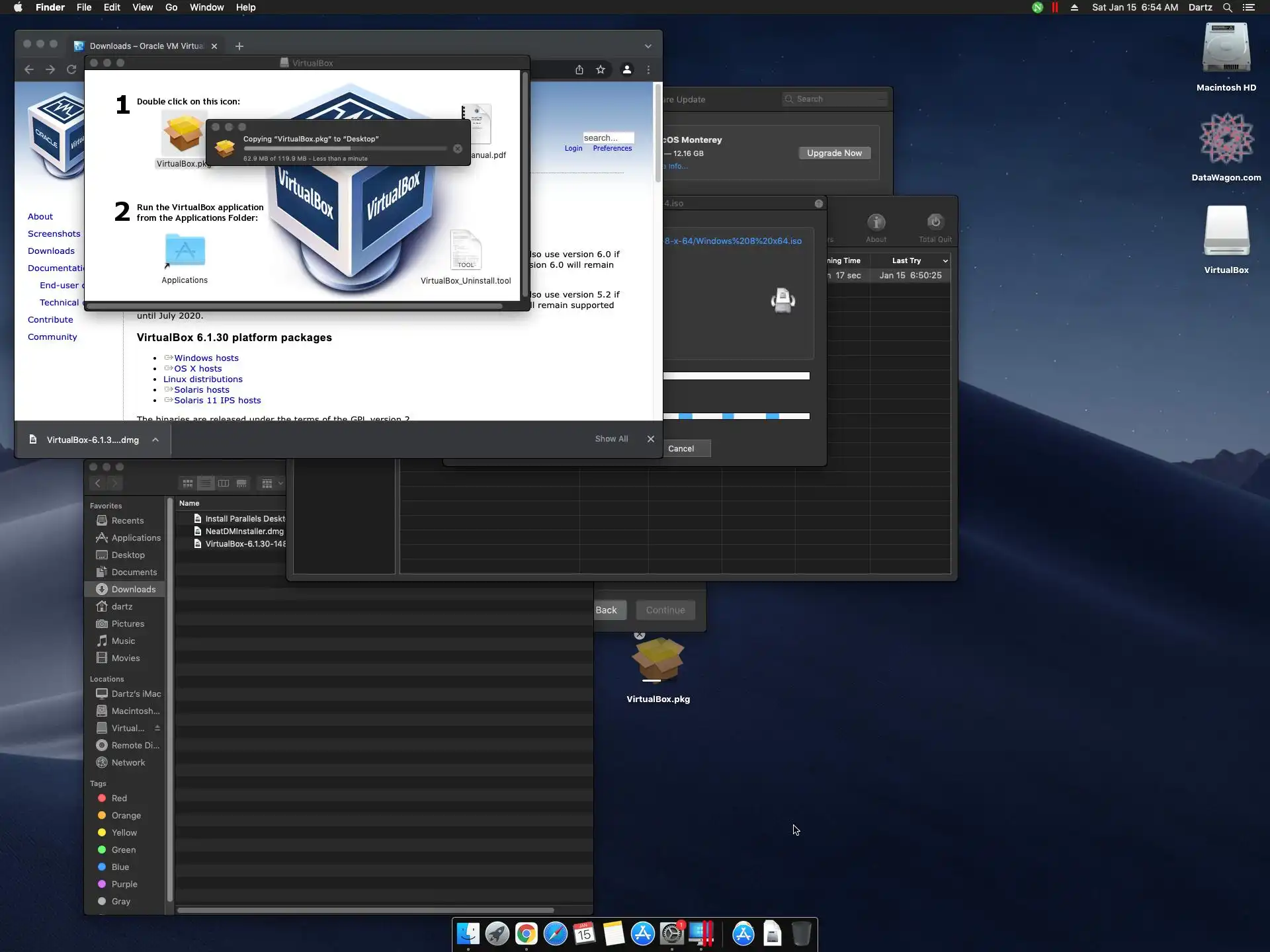Switch Finder to icon view
This screenshot has width=1270, height=952.
click(188, 483)
